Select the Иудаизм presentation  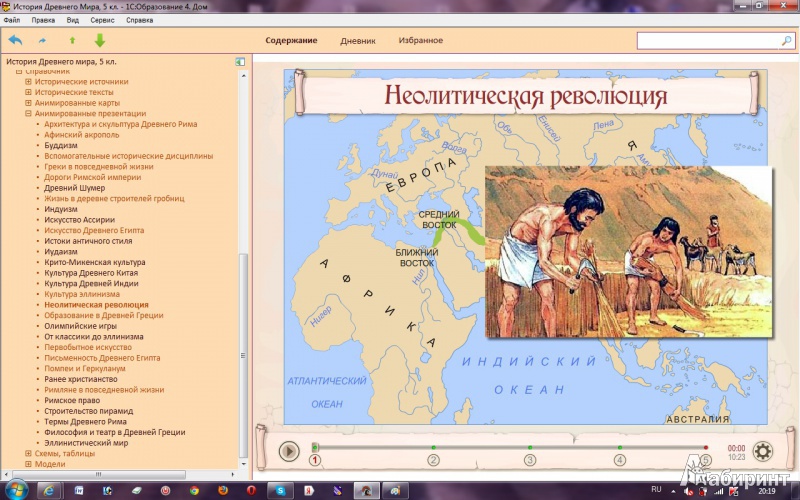coord(61,252)
